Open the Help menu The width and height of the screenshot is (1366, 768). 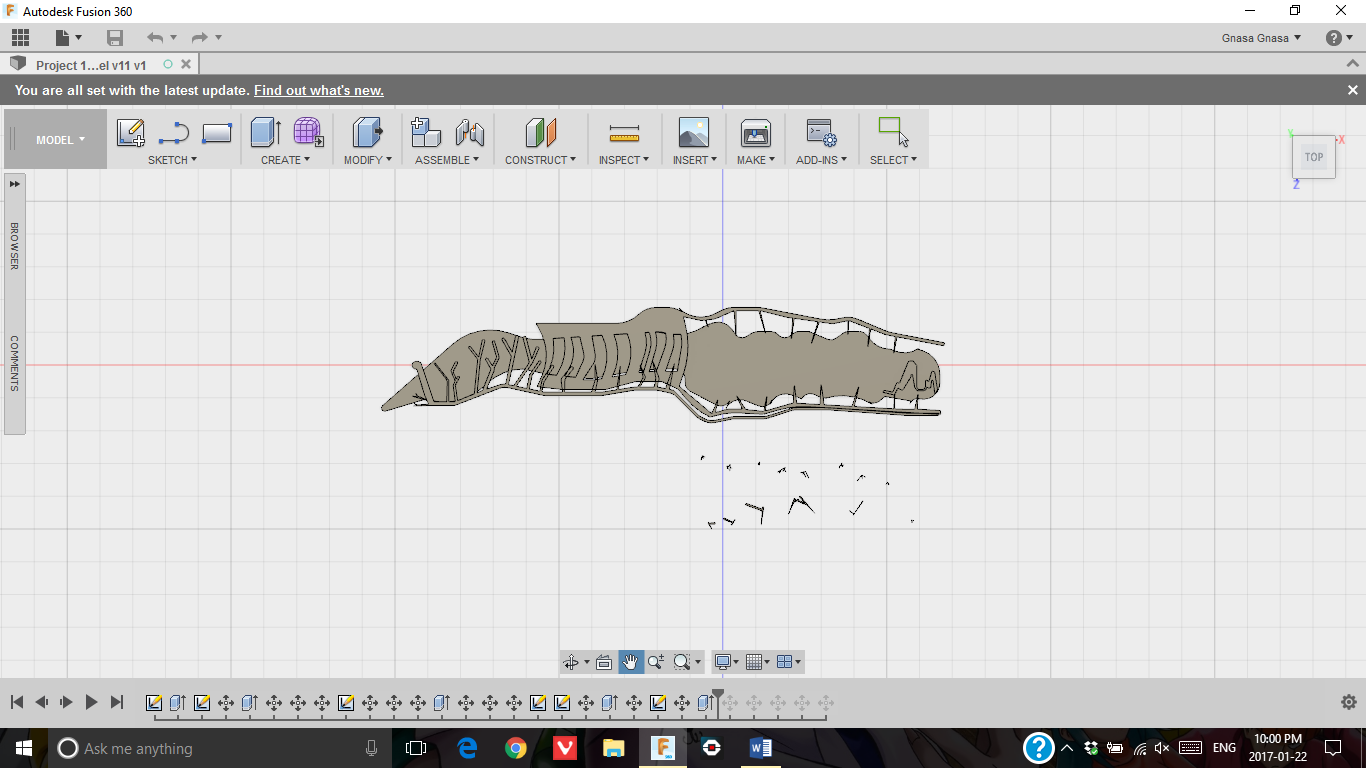(1339, 38)
